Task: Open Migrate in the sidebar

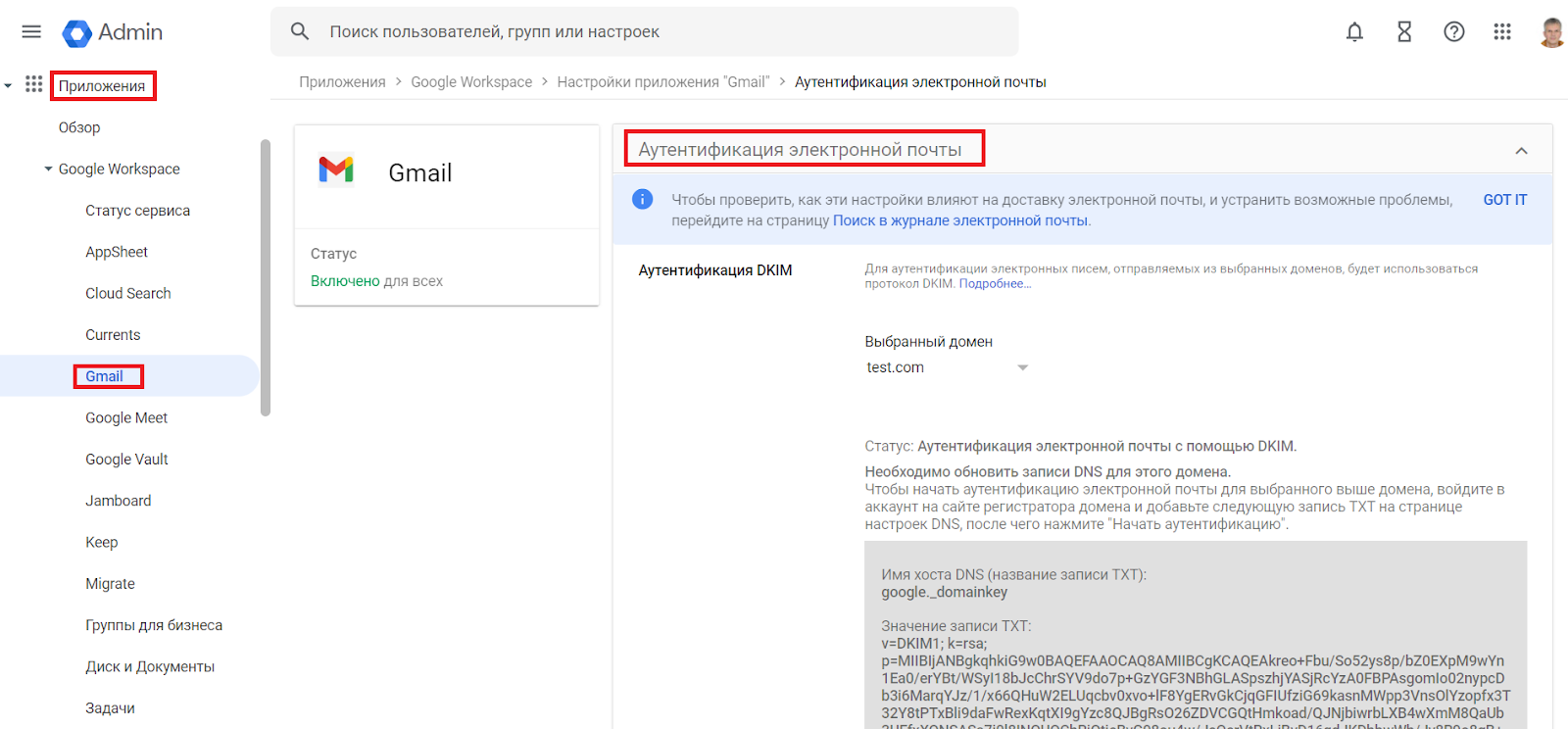Action: point(110,584)
